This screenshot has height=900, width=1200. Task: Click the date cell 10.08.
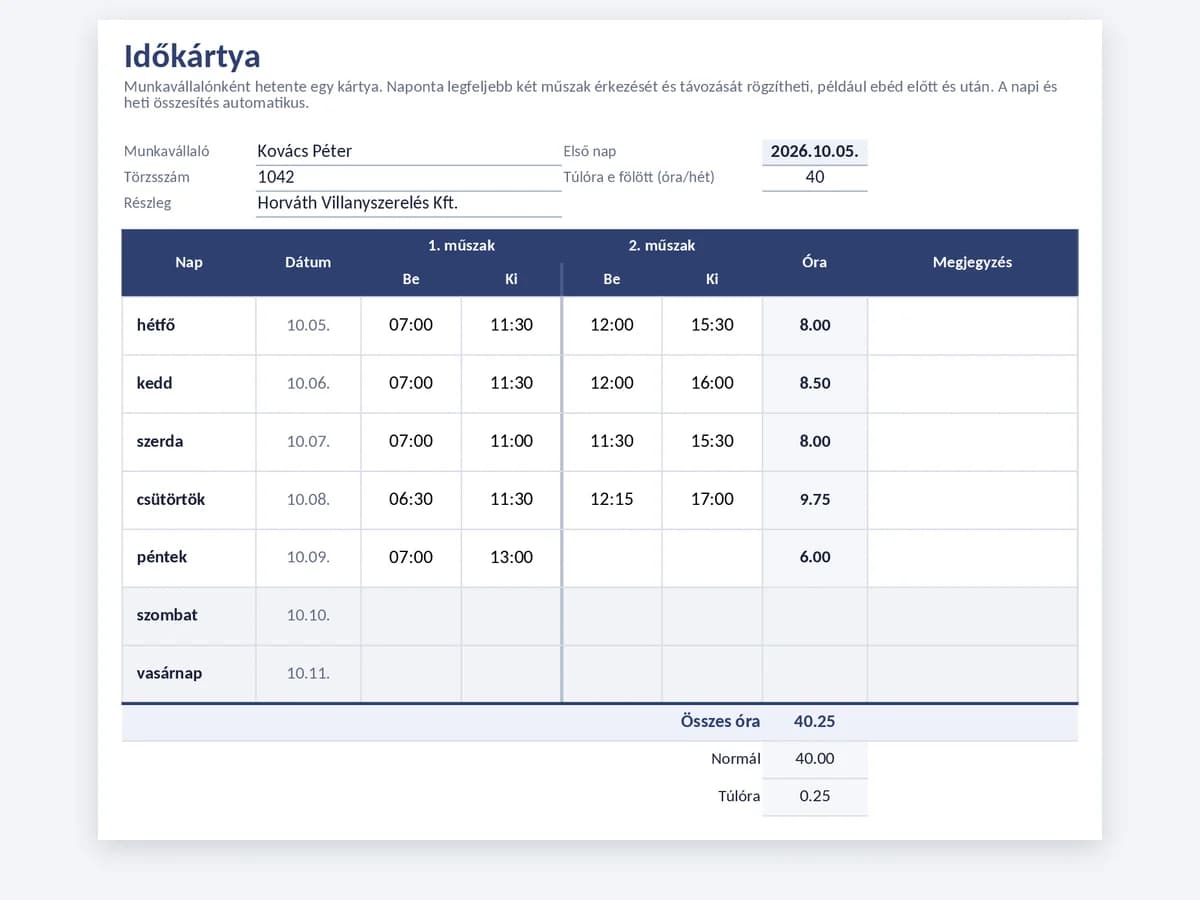click(308, 499)
